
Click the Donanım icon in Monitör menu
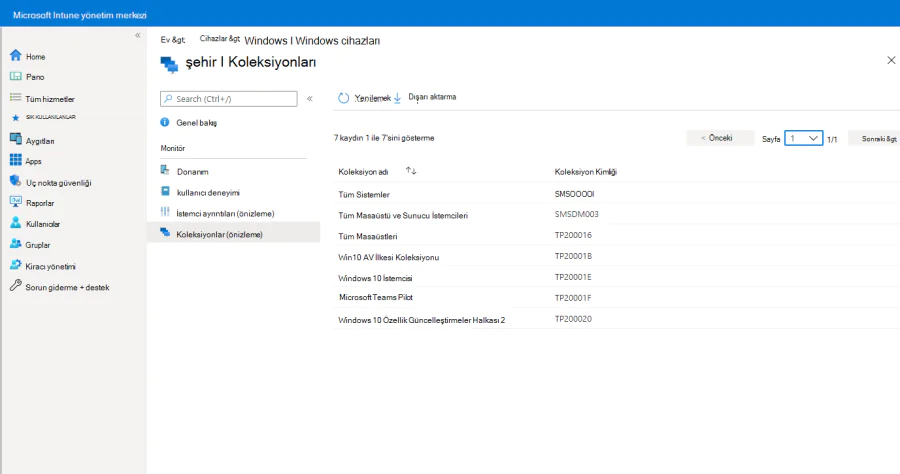tap(165, 170)
